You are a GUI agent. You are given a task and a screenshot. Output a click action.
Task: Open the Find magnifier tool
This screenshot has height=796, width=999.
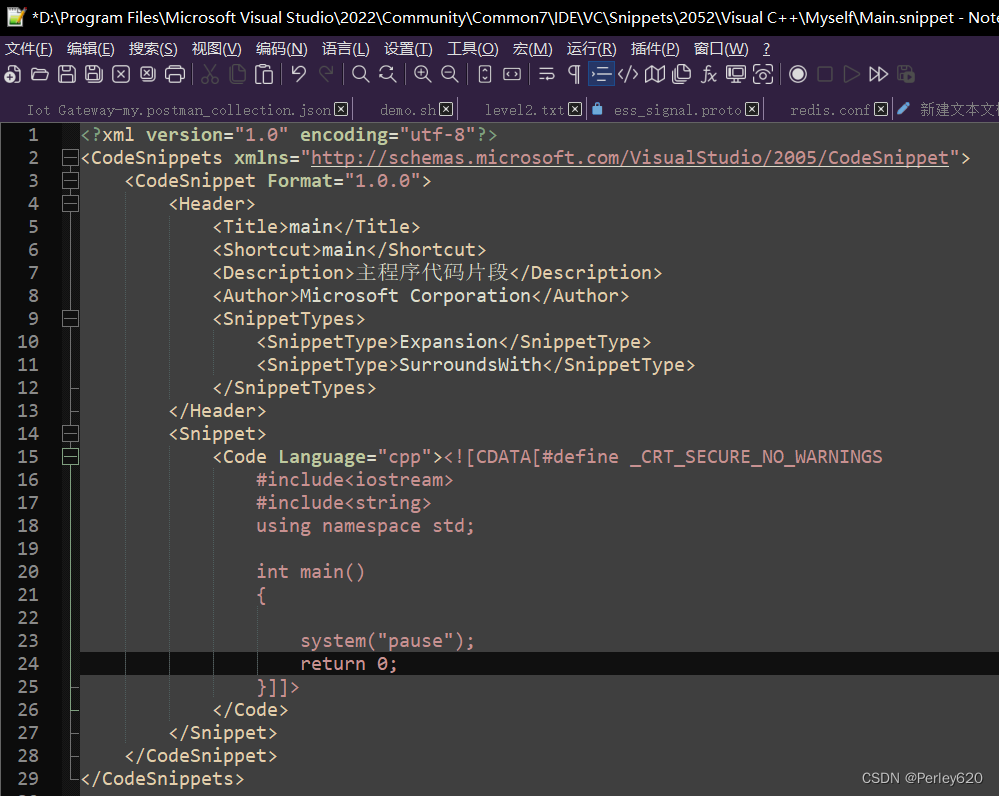click(x=361, y=75)
